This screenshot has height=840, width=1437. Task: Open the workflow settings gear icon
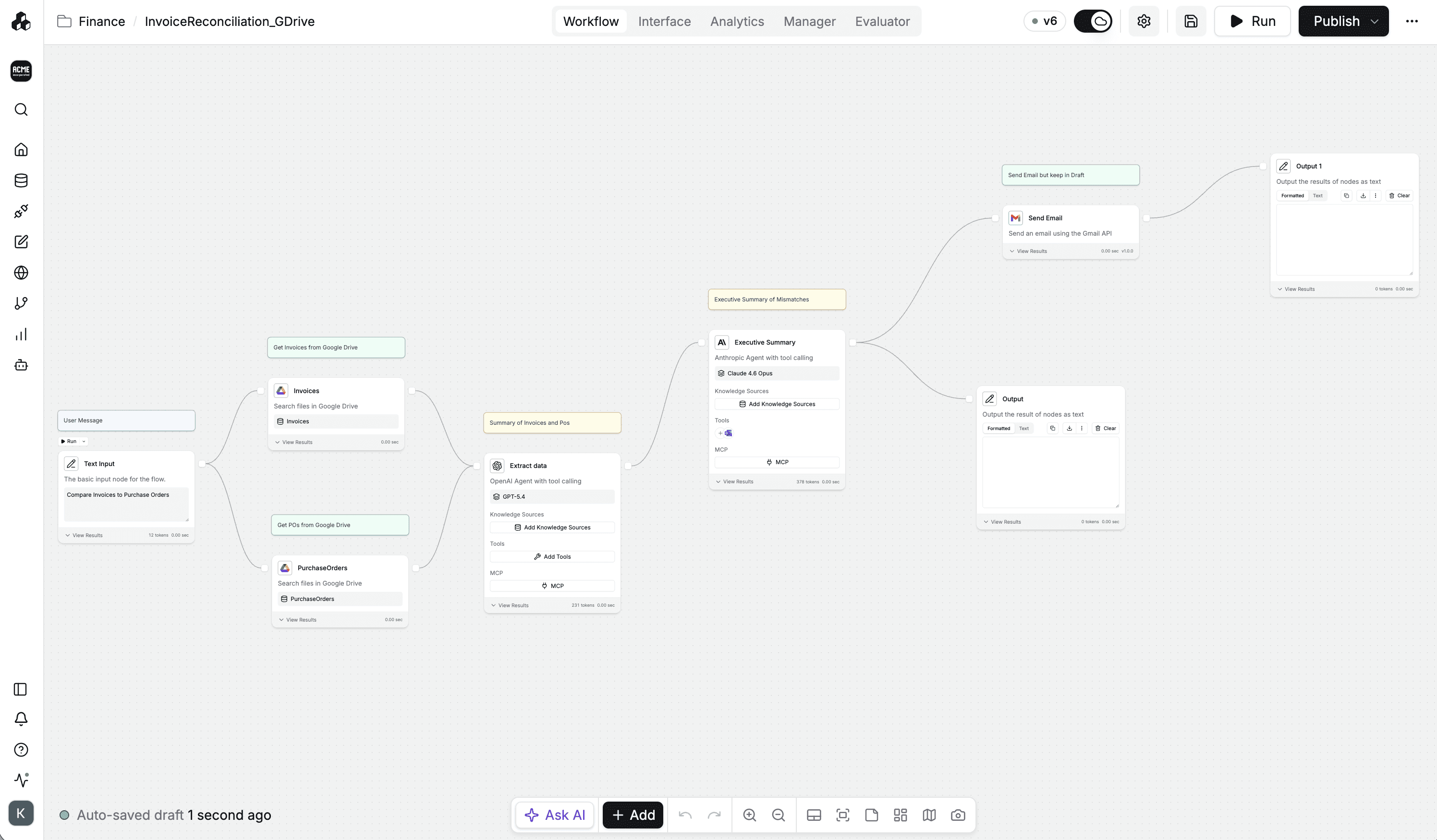tap(1144, 21)
